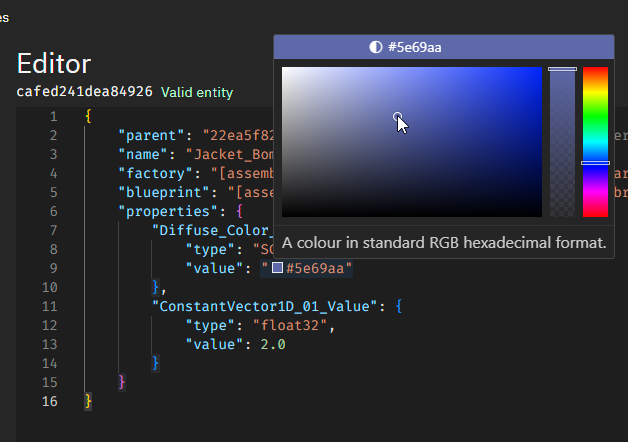The image size is (628, 442).
Task: Click the closing pink brace on line 15
Action: (122, 382)
